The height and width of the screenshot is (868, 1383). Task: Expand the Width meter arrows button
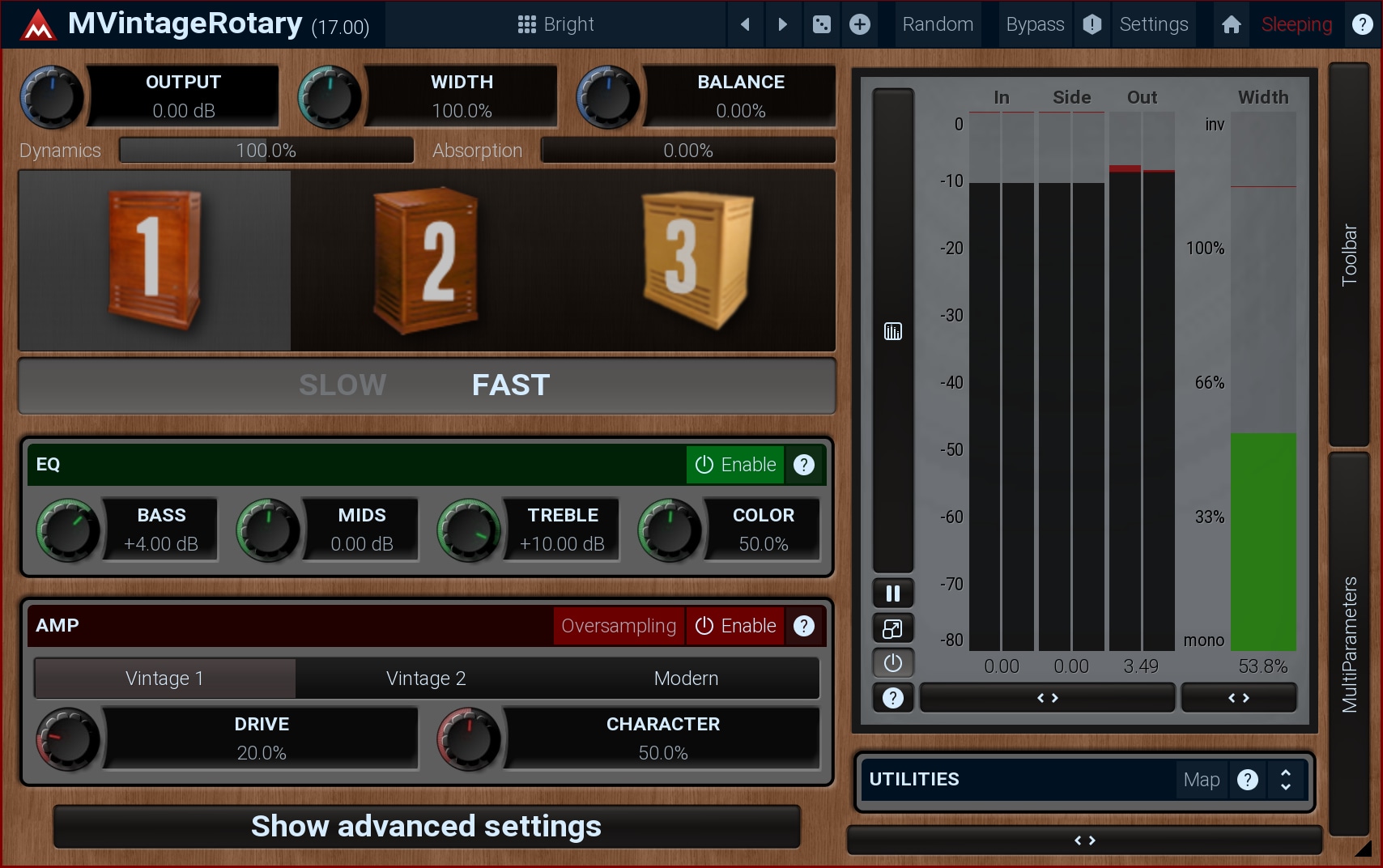click(1238, 698)
